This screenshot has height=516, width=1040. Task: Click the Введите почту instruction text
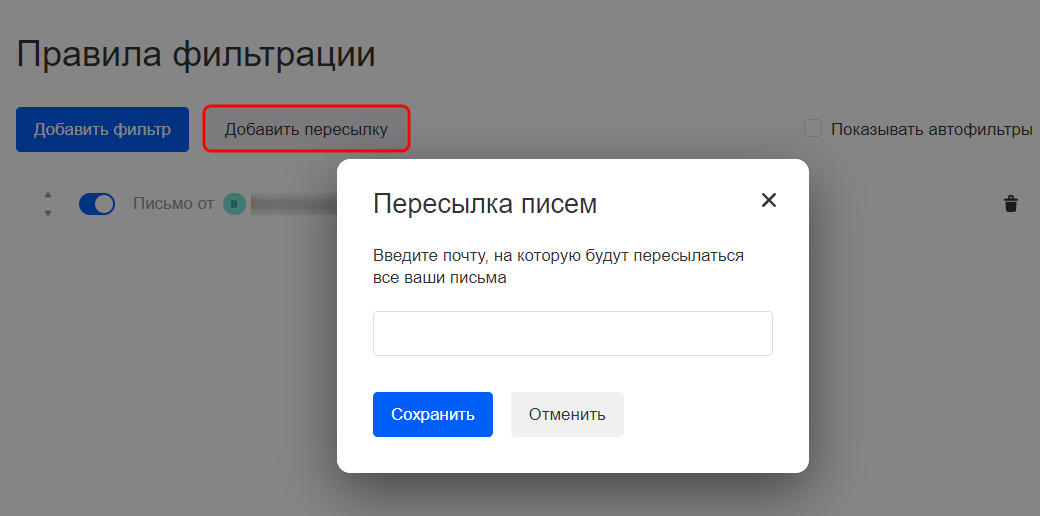(x=558, y=255)
